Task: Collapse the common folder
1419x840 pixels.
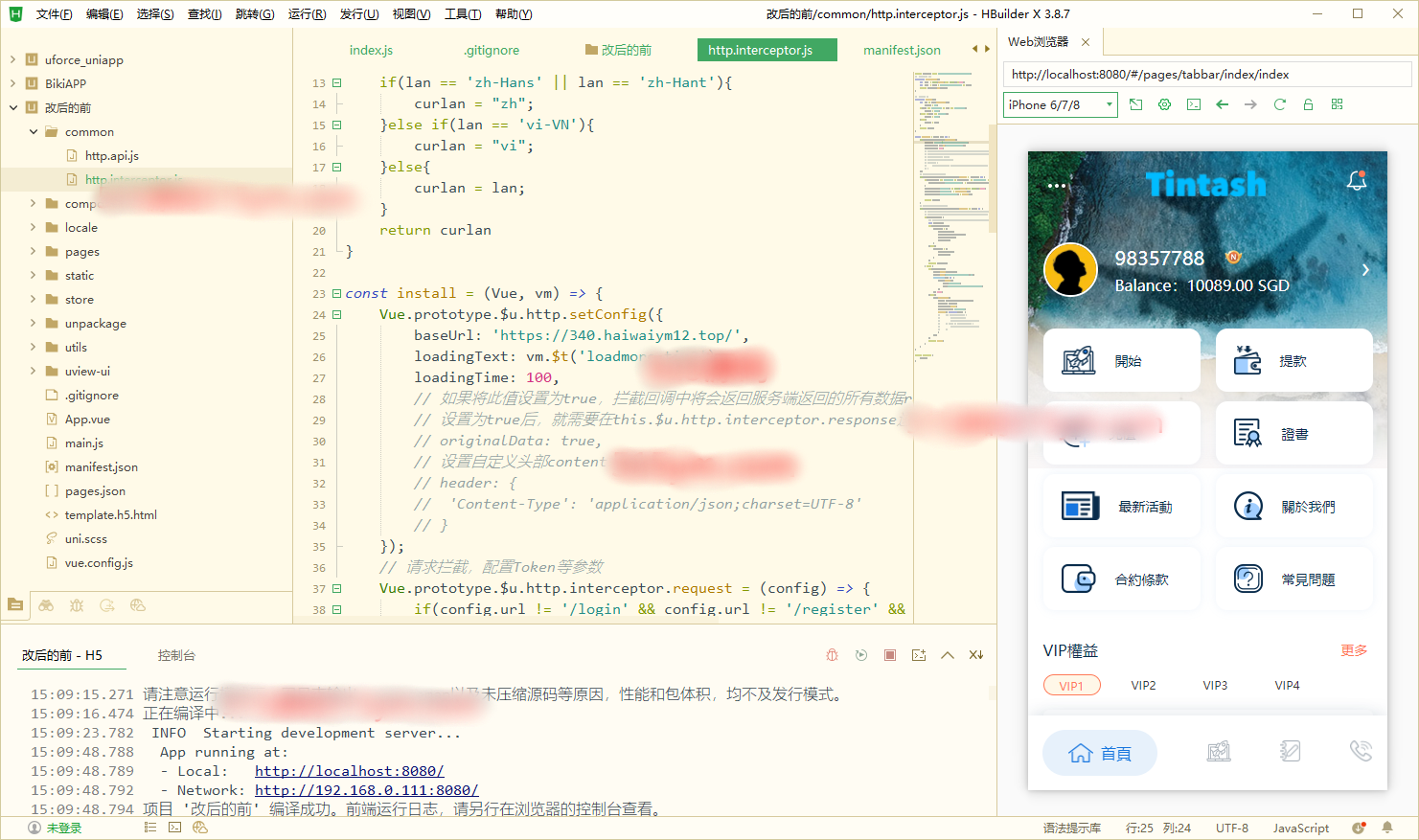Action: (34, 132)
